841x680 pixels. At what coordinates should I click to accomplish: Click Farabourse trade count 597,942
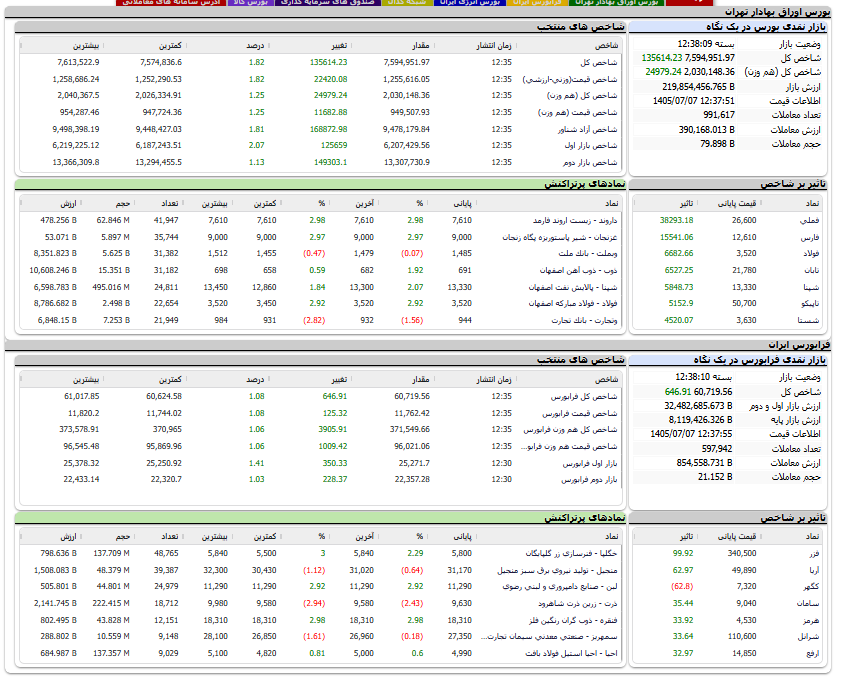pos(717,449)
